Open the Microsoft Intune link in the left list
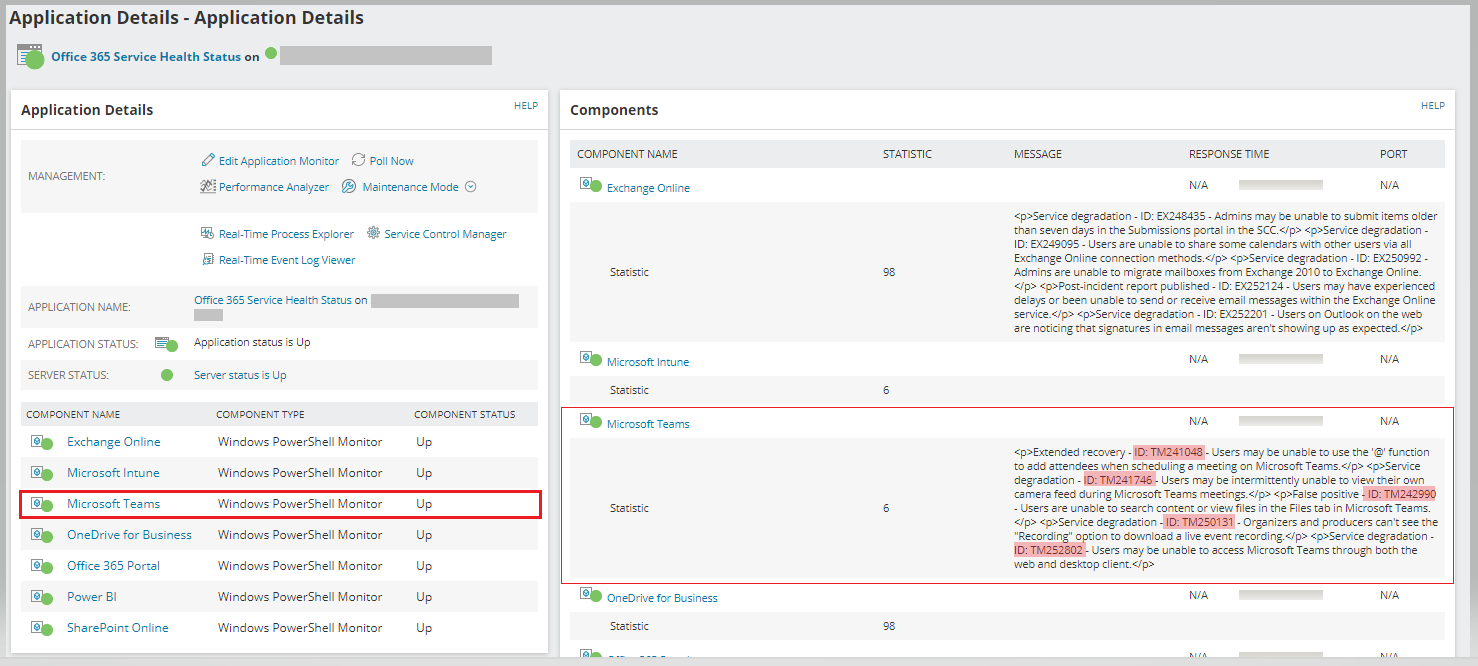 pyautogui.click(x=113, y=473)
